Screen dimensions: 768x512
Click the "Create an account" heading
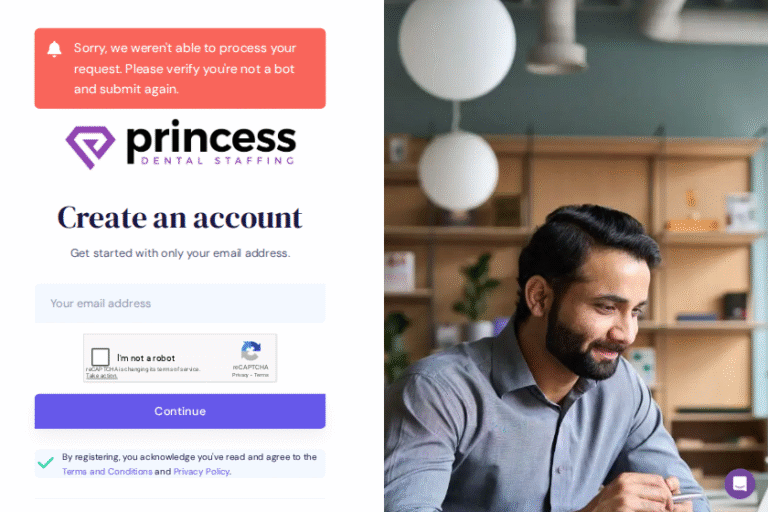pos(180,218)
